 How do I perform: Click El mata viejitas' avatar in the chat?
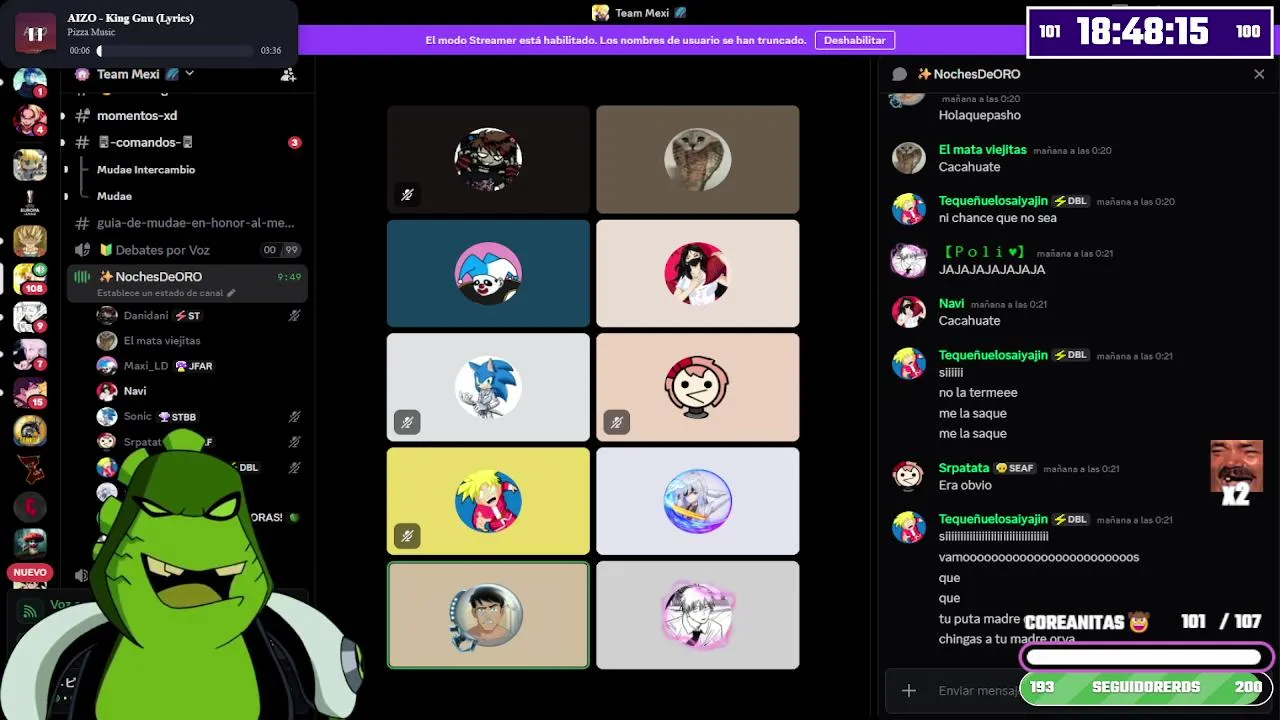click(x=909, y=158)
